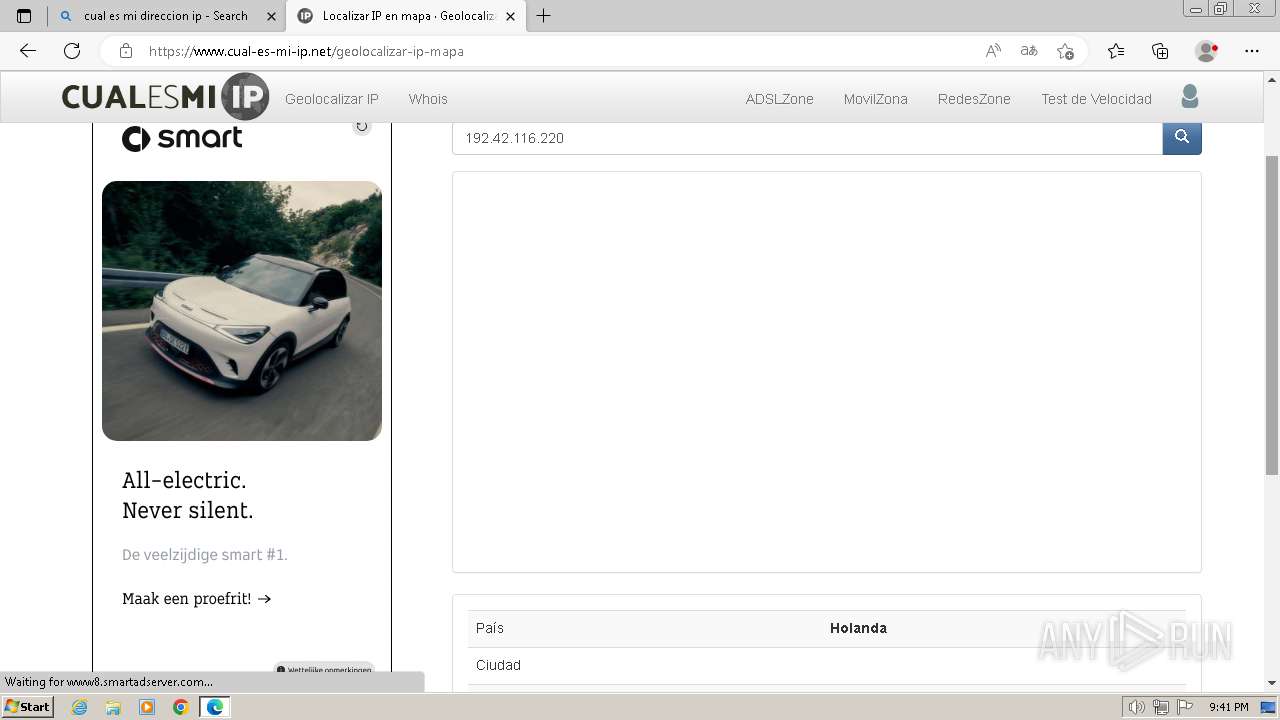Open Edge settings and more menu
Viewport: 1280px width, 720px height.
pyautogui.click(x=1252, y=51)
